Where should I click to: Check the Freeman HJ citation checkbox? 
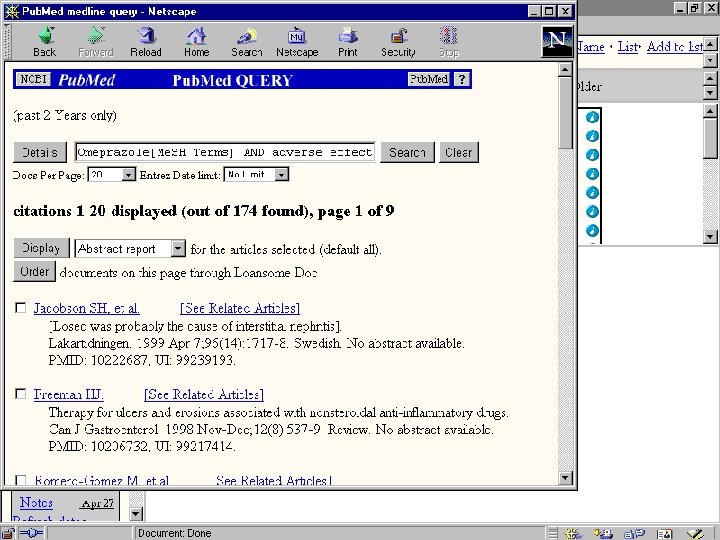tap(21, 394)
